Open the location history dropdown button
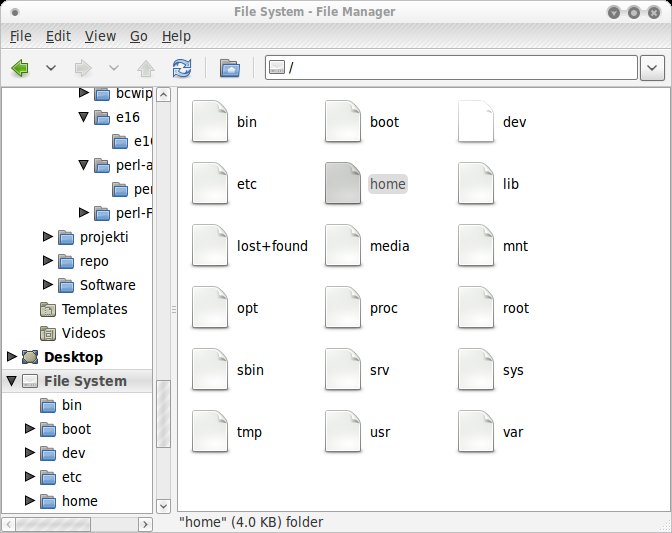672x533 pixels. [652, 68]
